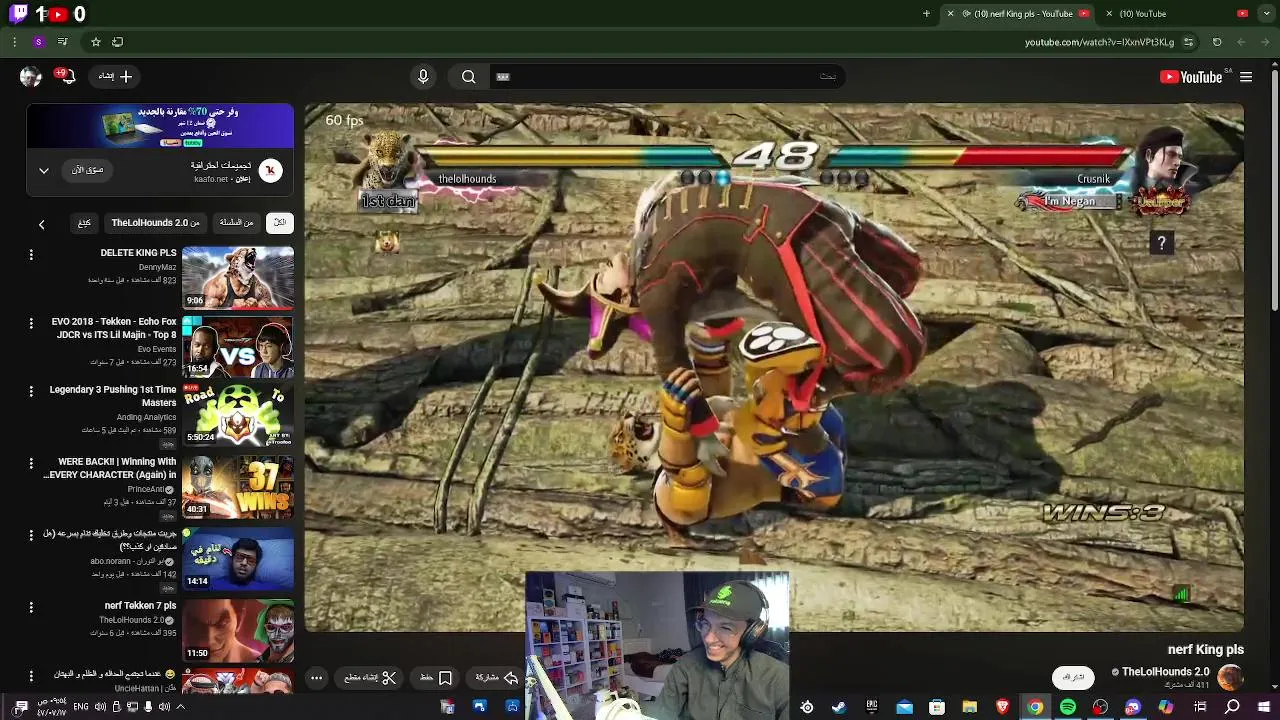Bookmark this page with the star
1280x720 pixels.
[96, 42]
